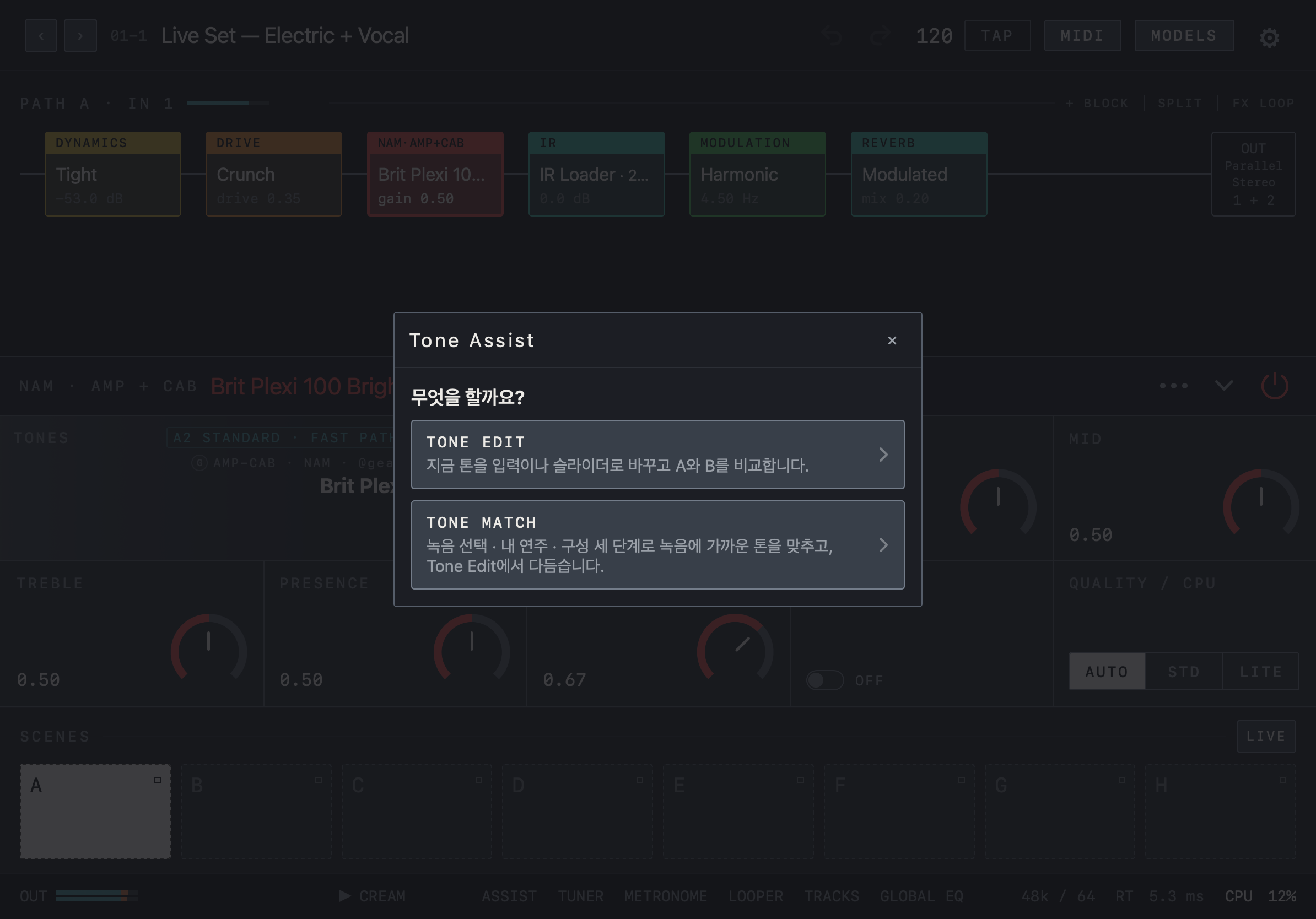Screen dimensions: 1316x919
Task: Click the Tone Match chevron arrow
Action: 883,545
